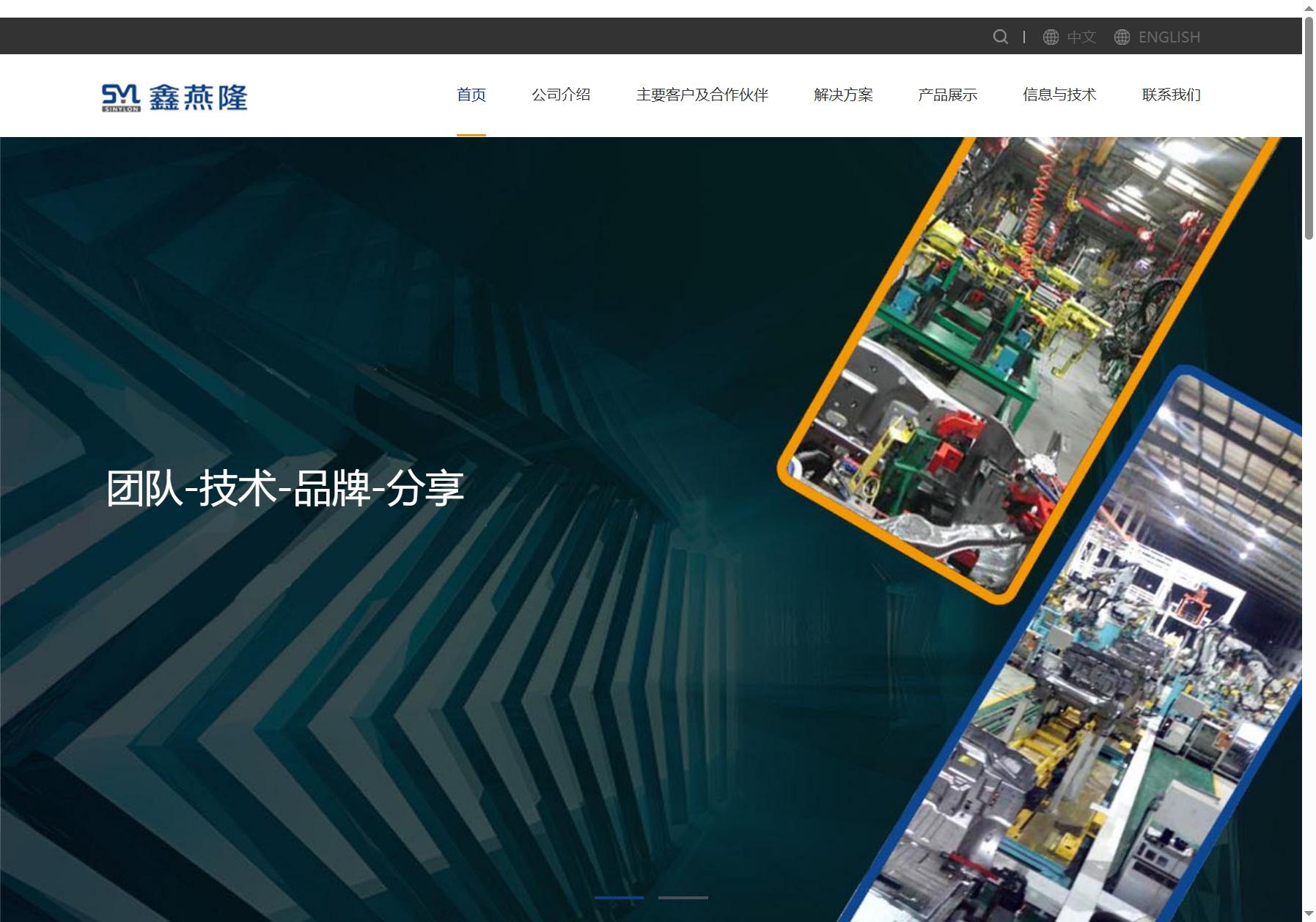Viewport: 1316px width, 922px height.
Task: Open the 信息与技术 menu item
Action: click(1059, 95)
